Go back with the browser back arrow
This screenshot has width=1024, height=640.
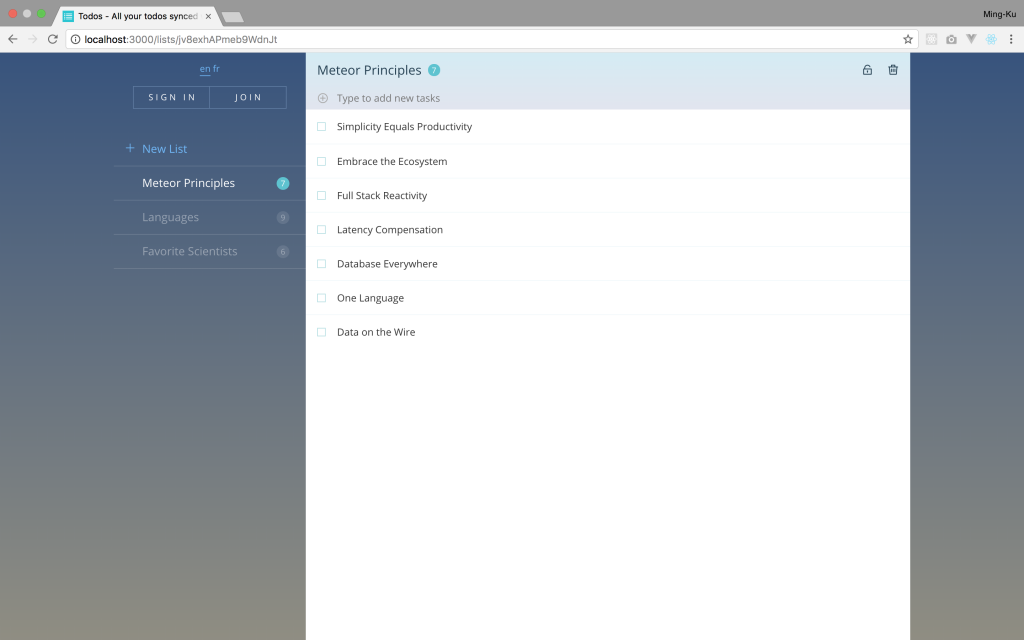point(12,39)
